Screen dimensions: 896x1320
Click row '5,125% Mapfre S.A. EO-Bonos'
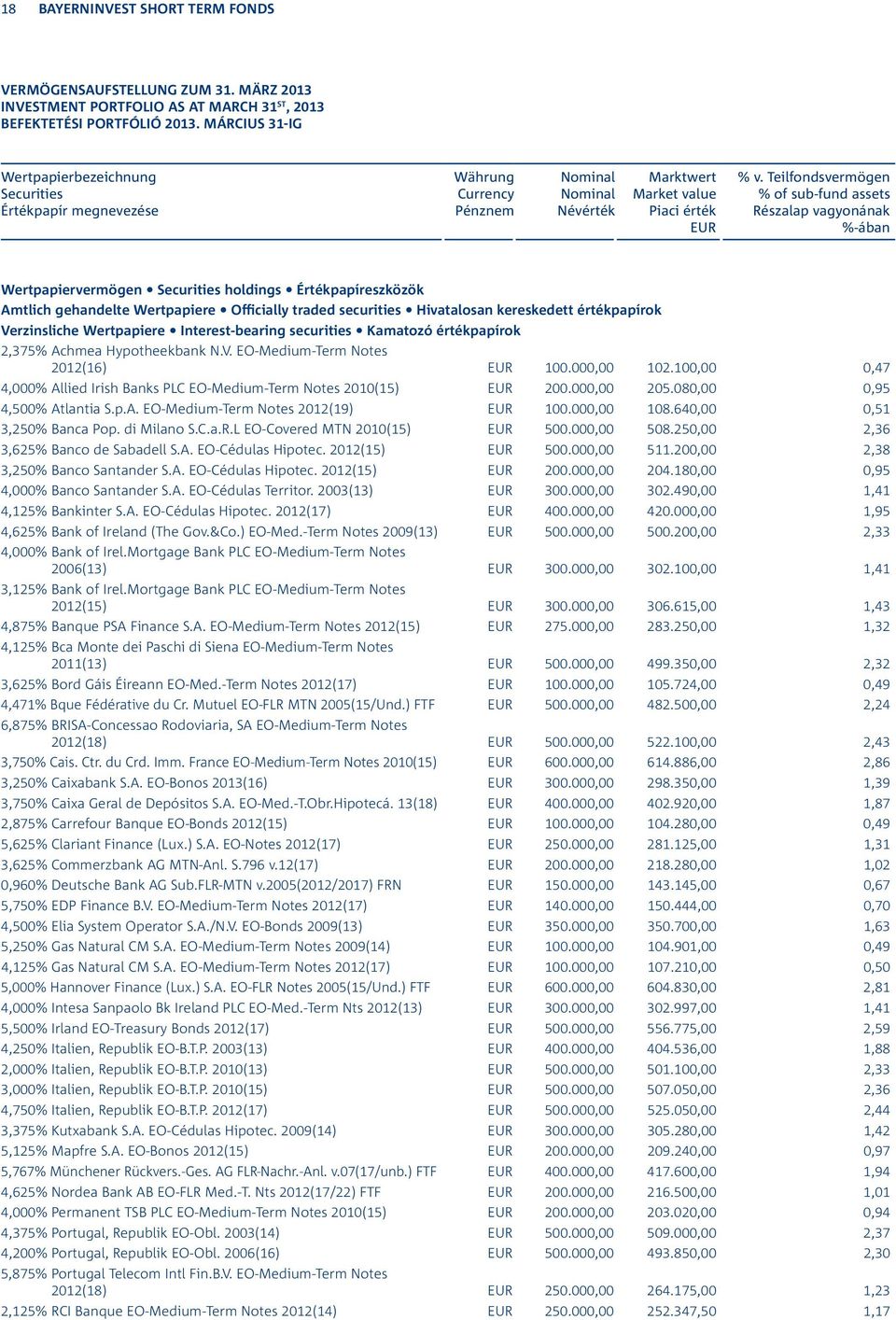tap(445, 1151)
